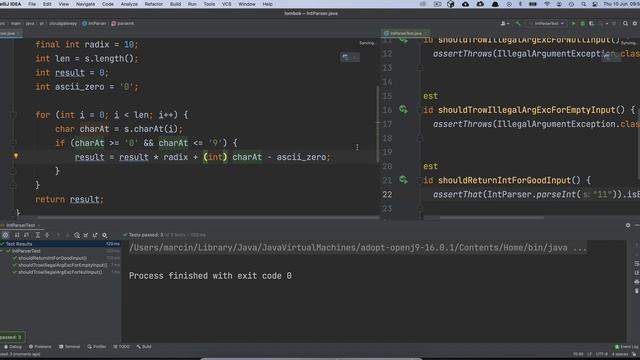Screen dimensions: 640x360
Task: Open the Refactor menu
Action: click(153, 4)
